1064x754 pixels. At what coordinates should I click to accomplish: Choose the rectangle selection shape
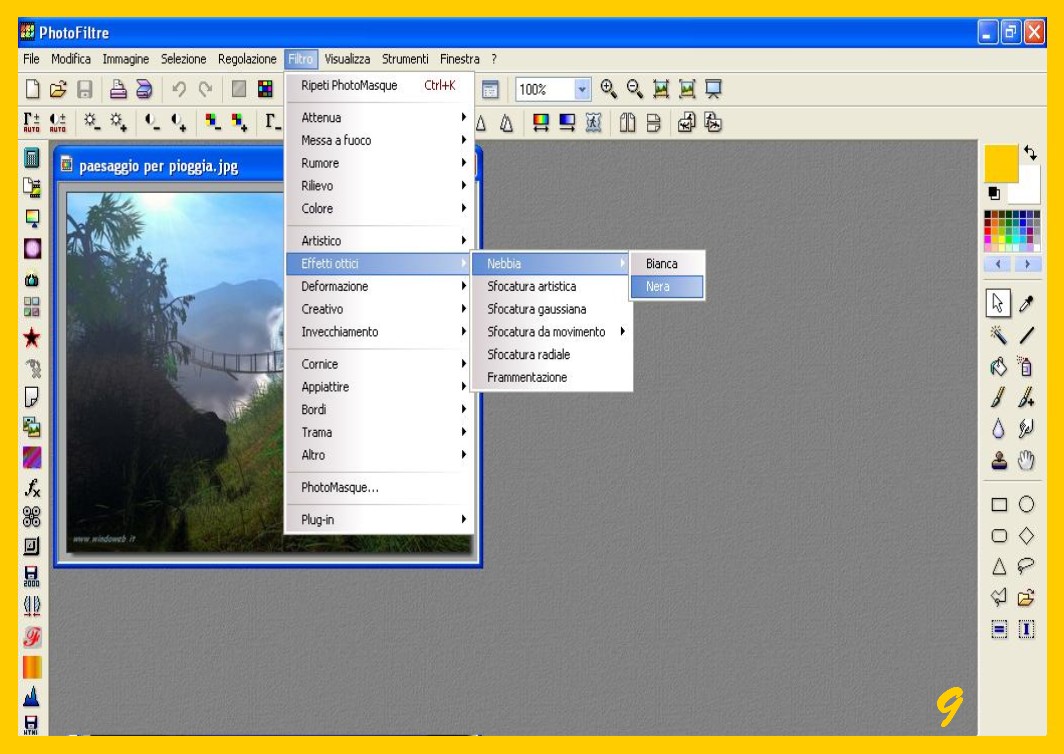click(998, 505)
